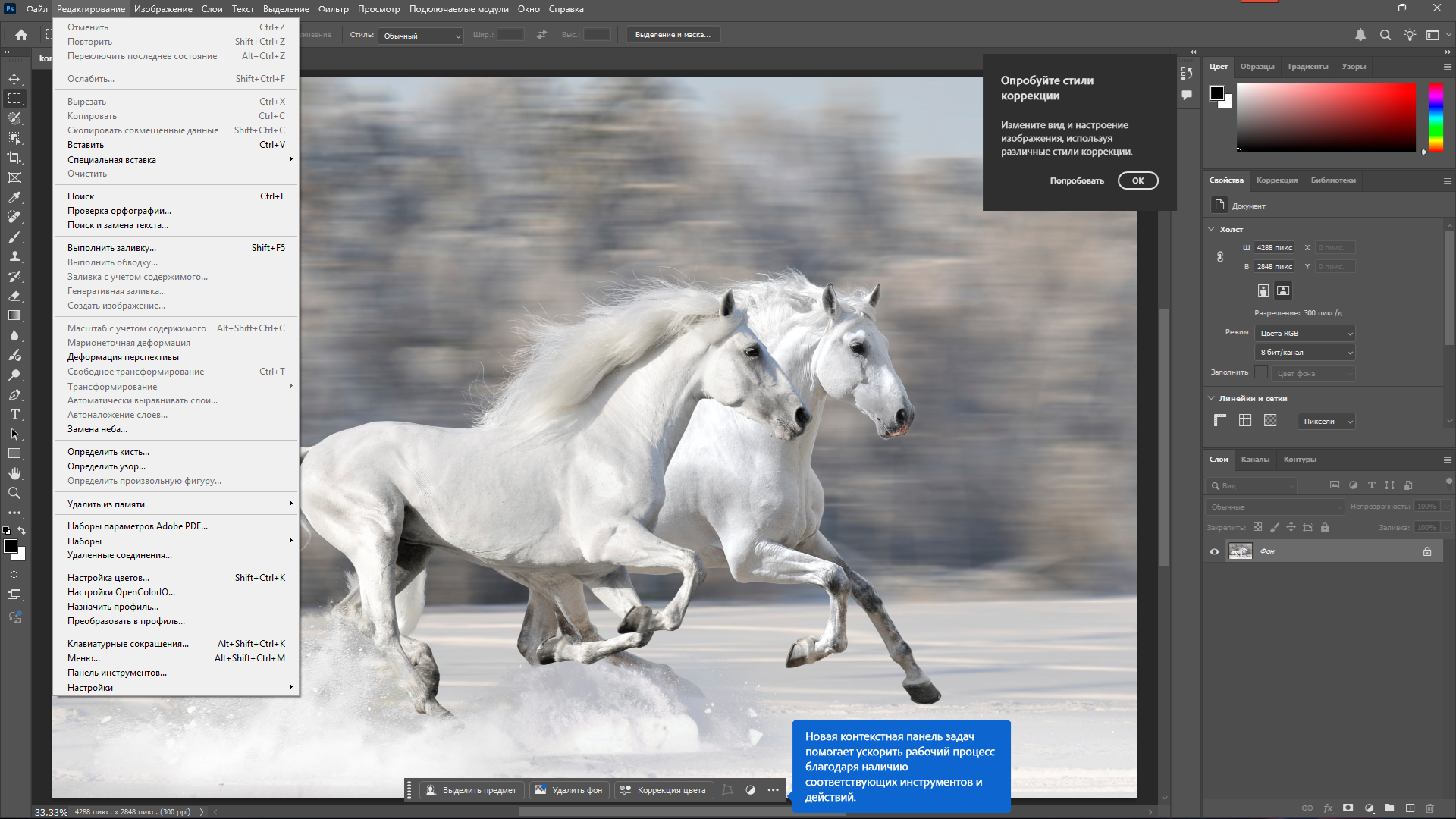Toggle the width-height link chain icon

[x=1220, y=257]
